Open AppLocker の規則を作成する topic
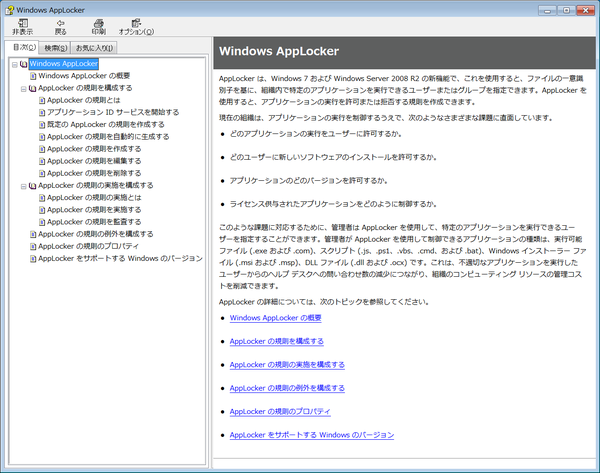 click(94, 149)
